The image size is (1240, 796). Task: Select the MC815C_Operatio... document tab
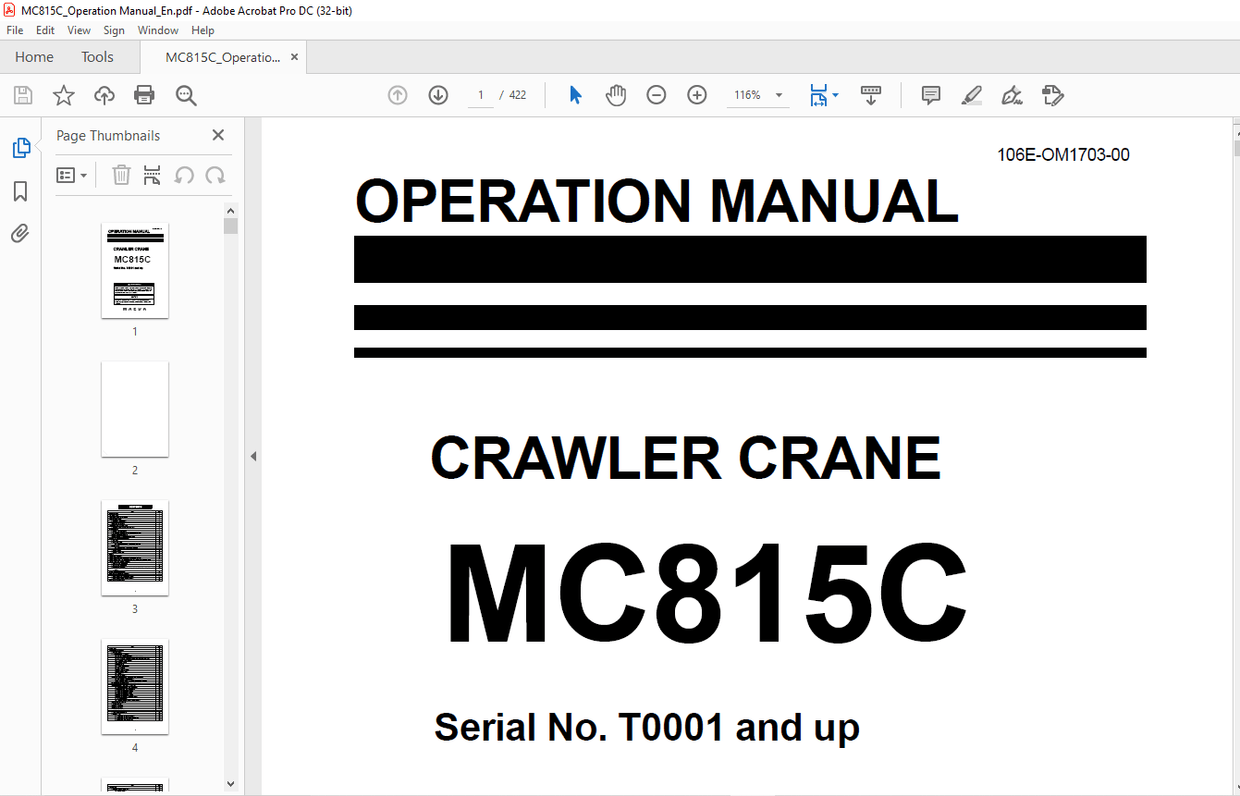click(x=222, y=57)
